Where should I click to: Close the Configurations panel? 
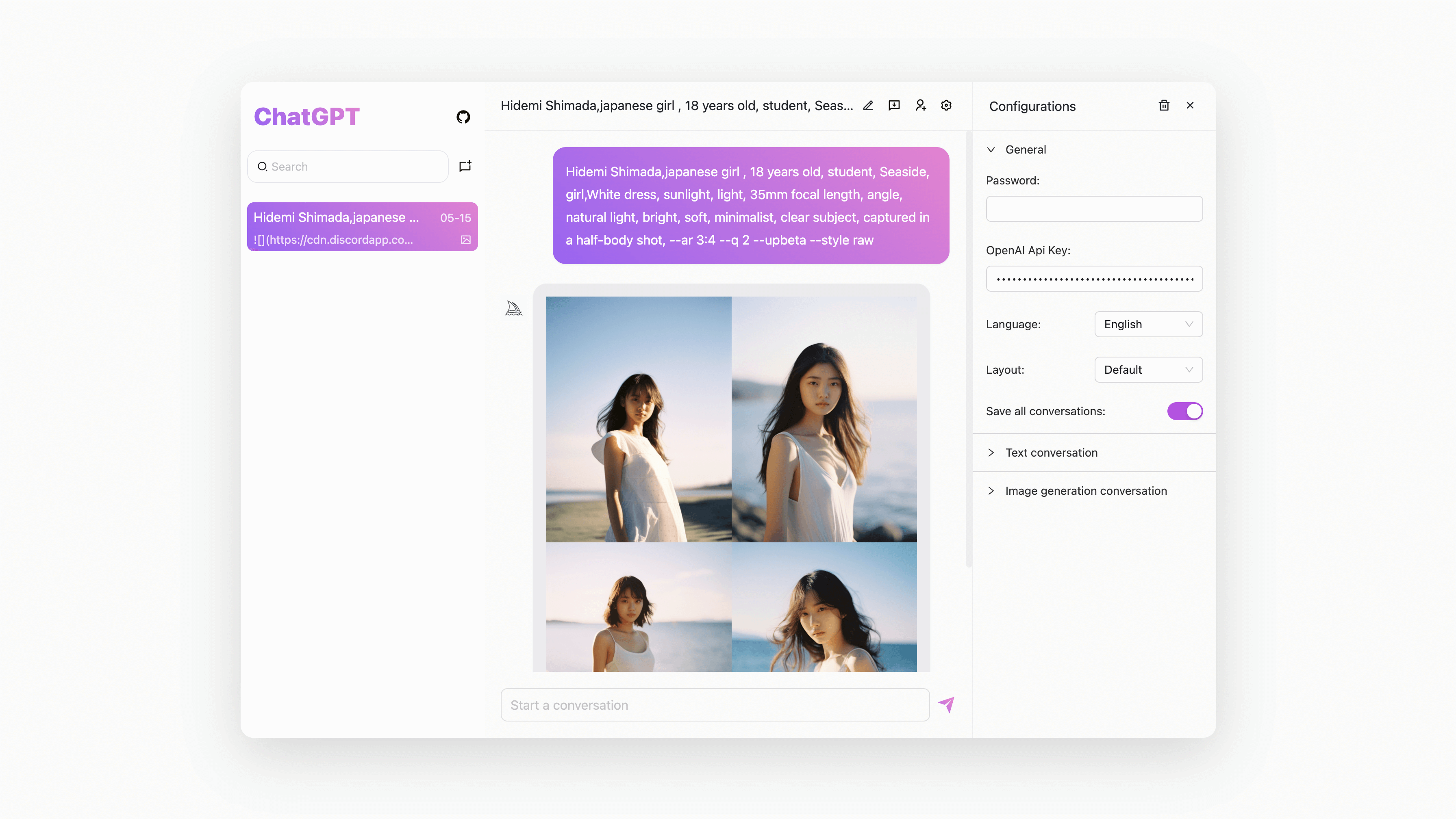point(1190,106)
